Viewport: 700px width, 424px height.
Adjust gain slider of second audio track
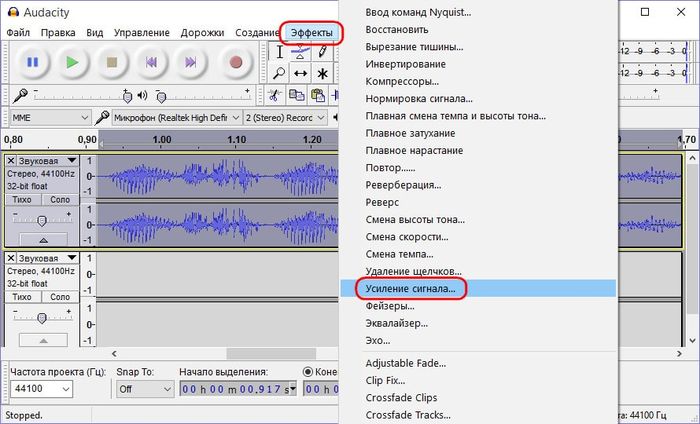pyautogui.click(x=42, y=318)
